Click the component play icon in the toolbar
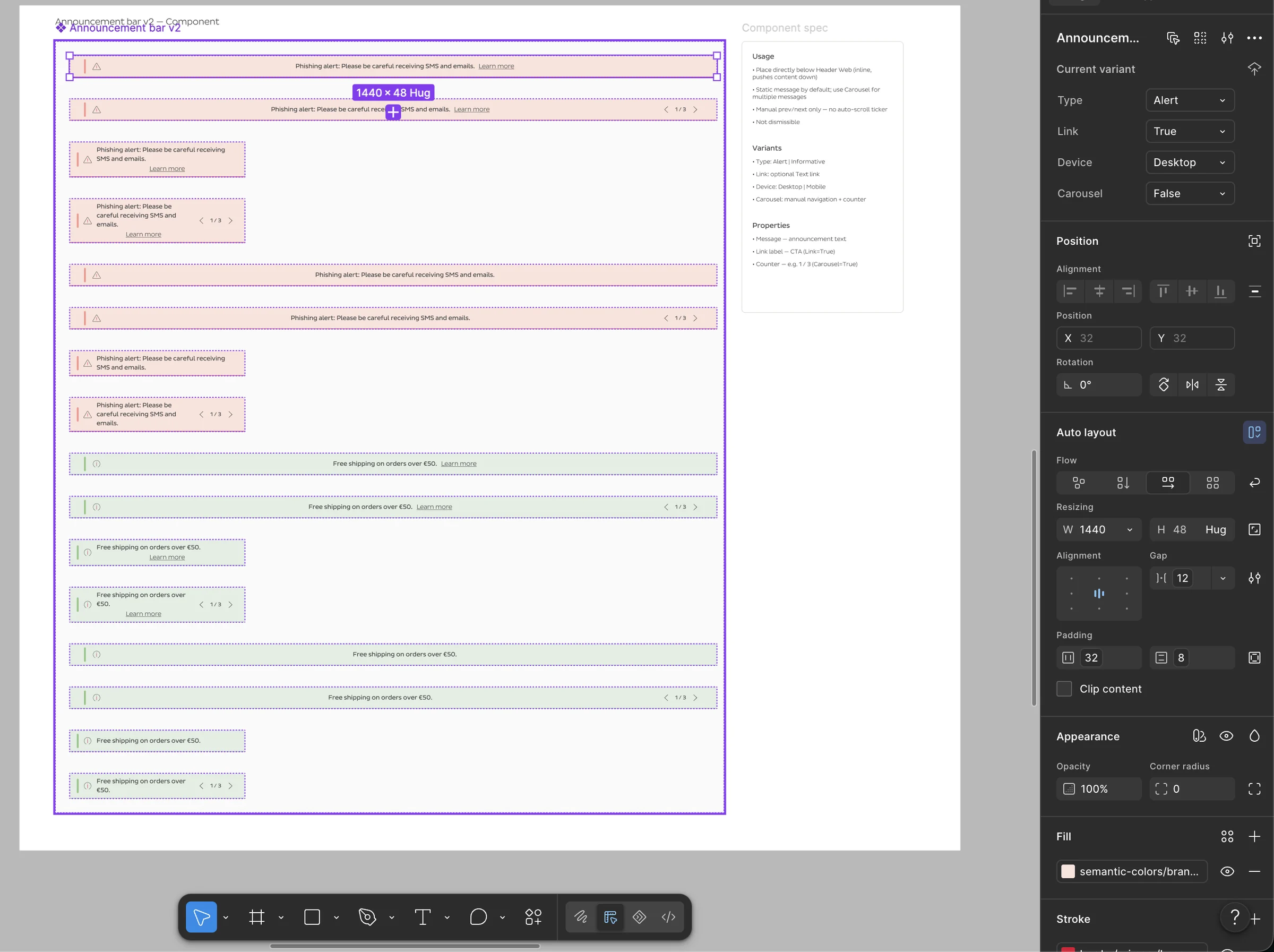The width and height of the screenshot is (1274, 952). (639, 916)
